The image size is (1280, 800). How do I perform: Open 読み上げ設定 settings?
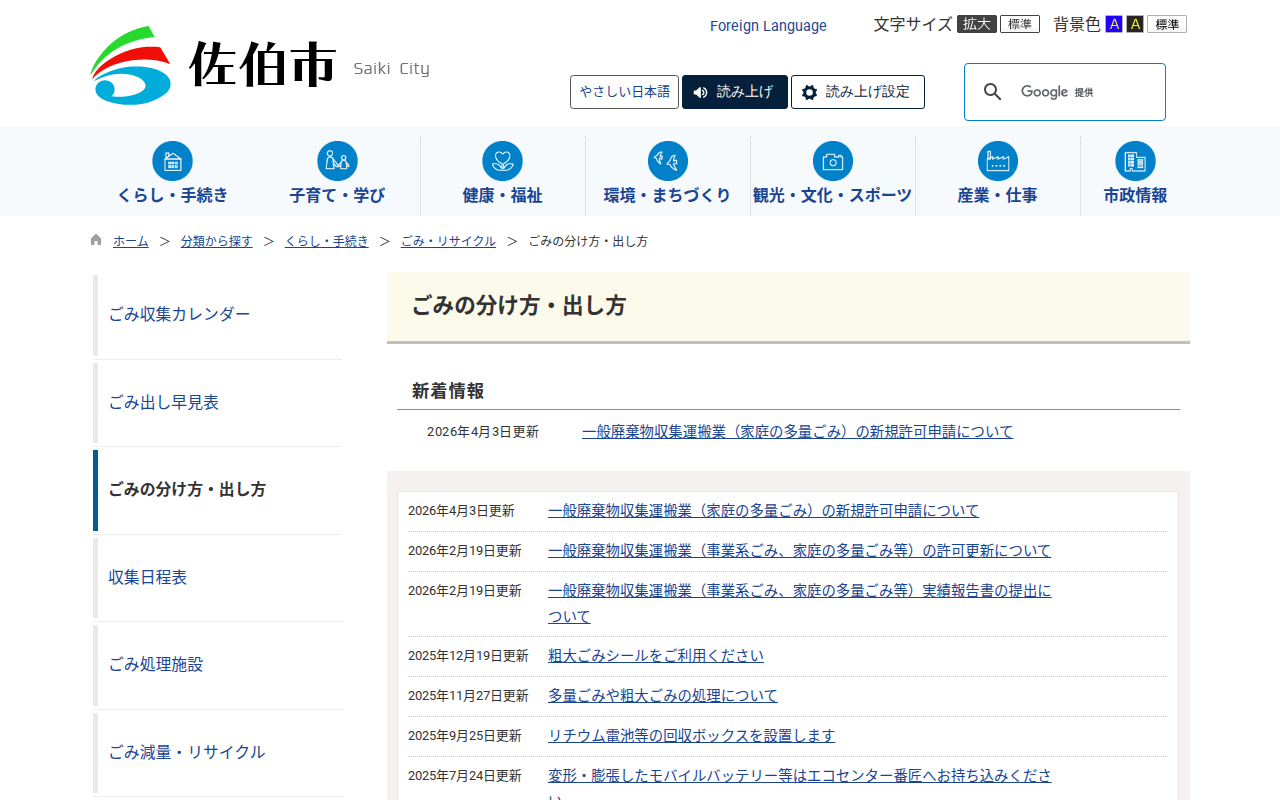pos(857,92)
